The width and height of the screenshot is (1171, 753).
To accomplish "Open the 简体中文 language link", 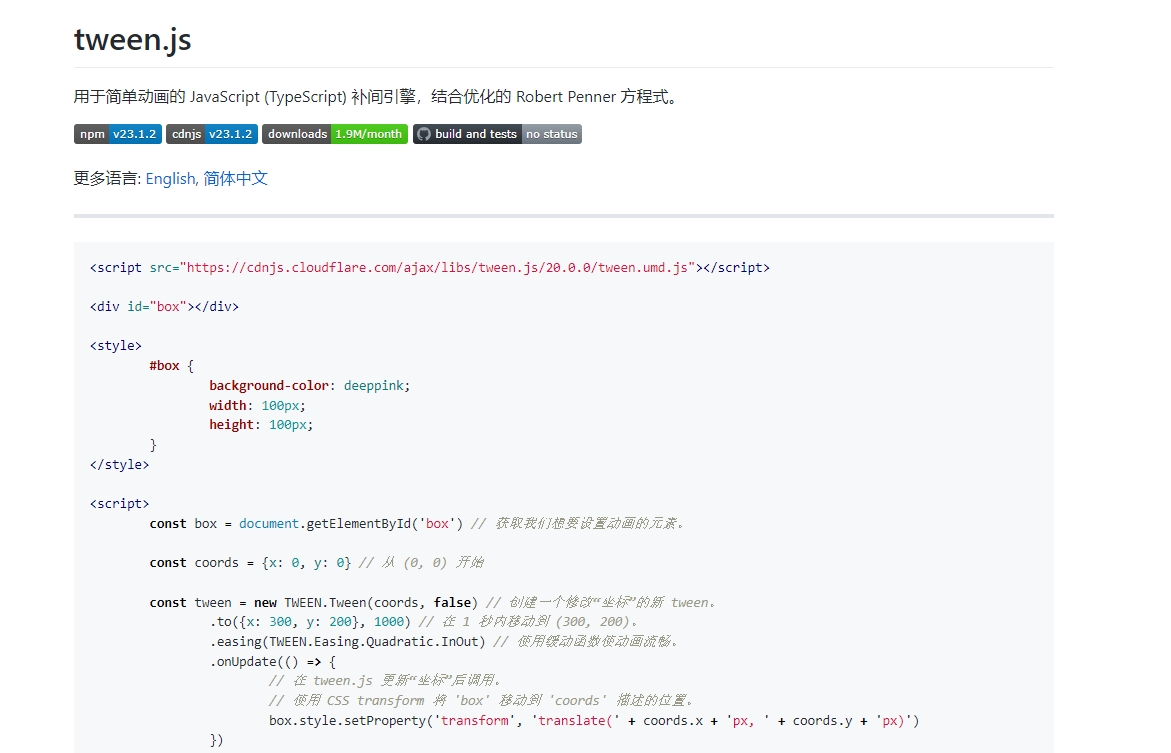I will [x=235, y=179].
